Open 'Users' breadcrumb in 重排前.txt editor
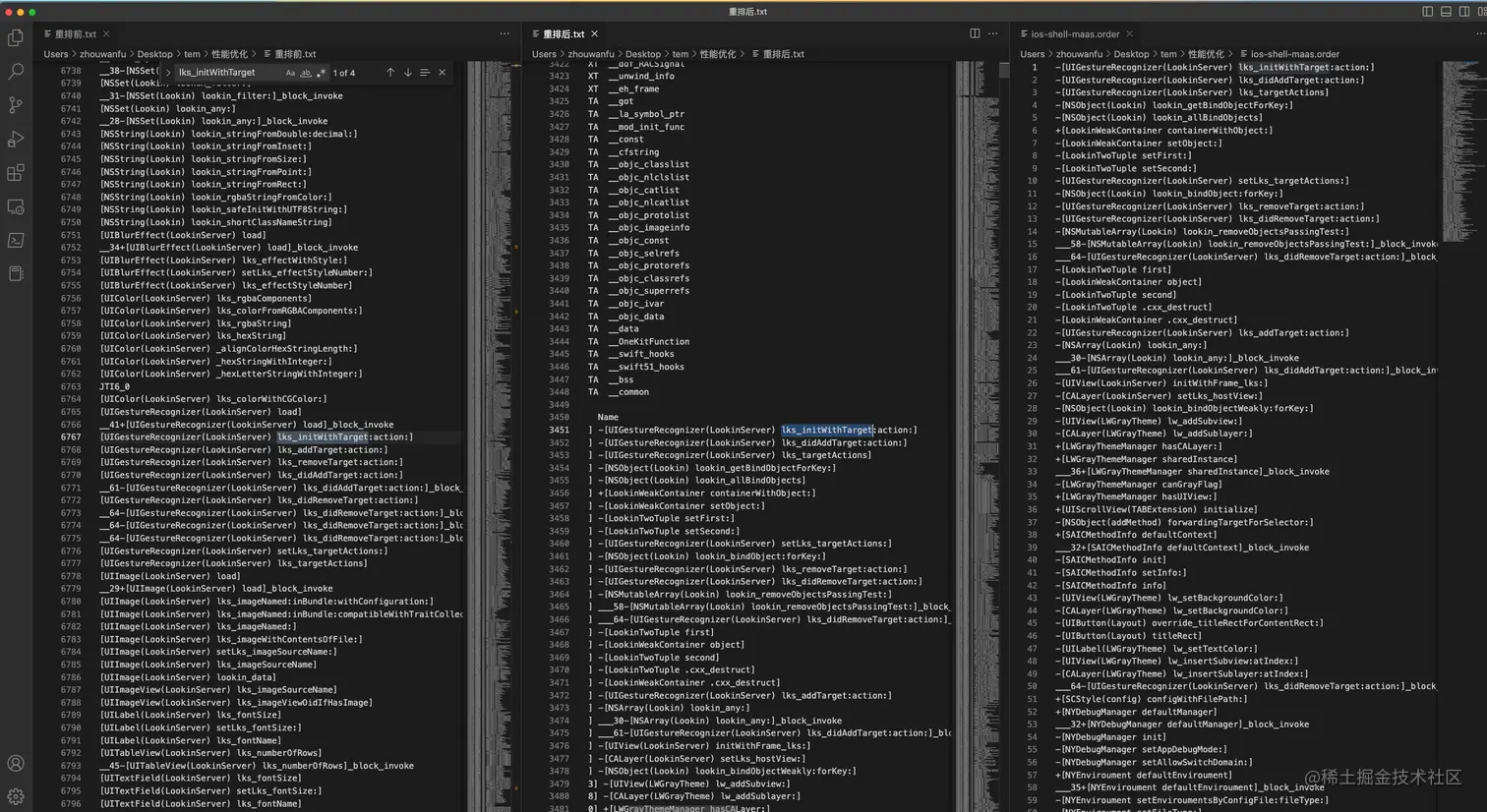Image resolution: width=1487 pixels, height=812 pixels. pos(56,54)
